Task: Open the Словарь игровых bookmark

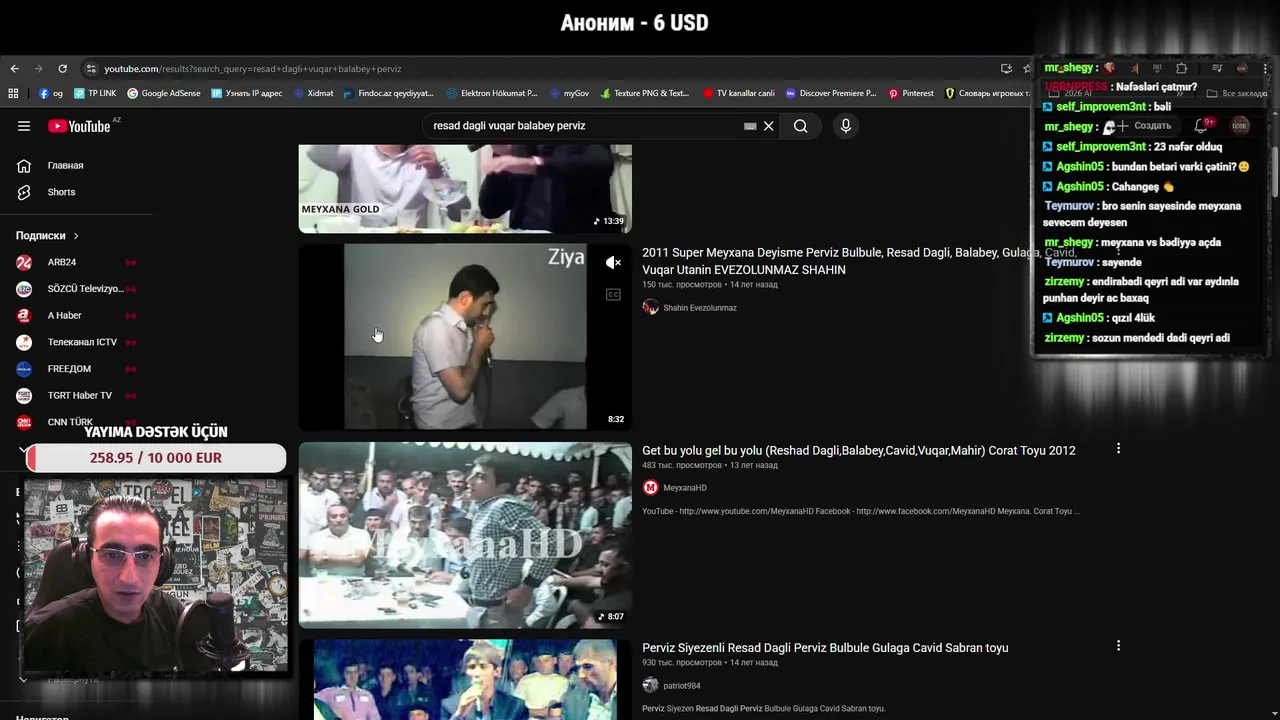Action: 988,93
